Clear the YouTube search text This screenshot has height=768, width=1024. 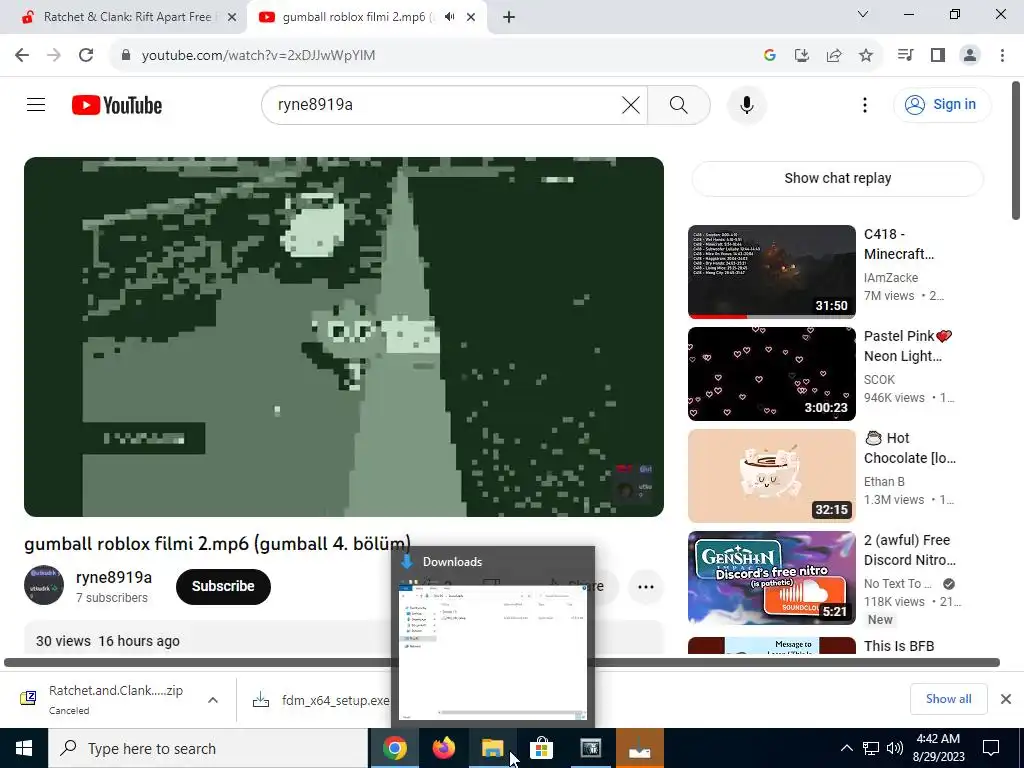tap(631, 105)
